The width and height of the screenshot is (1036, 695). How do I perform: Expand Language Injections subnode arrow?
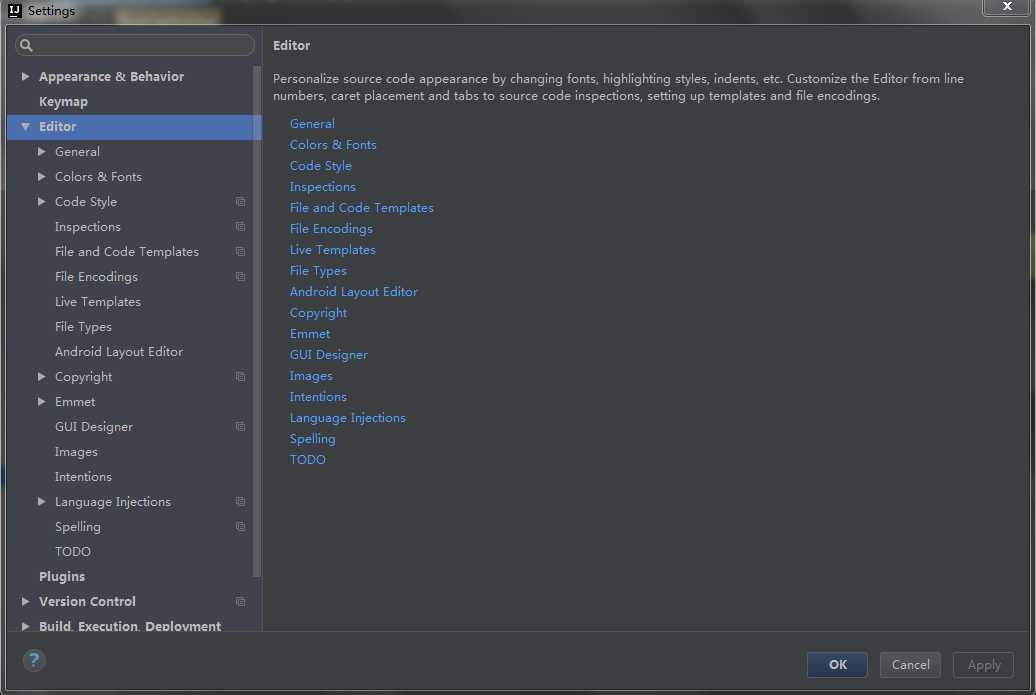point(42,501)
